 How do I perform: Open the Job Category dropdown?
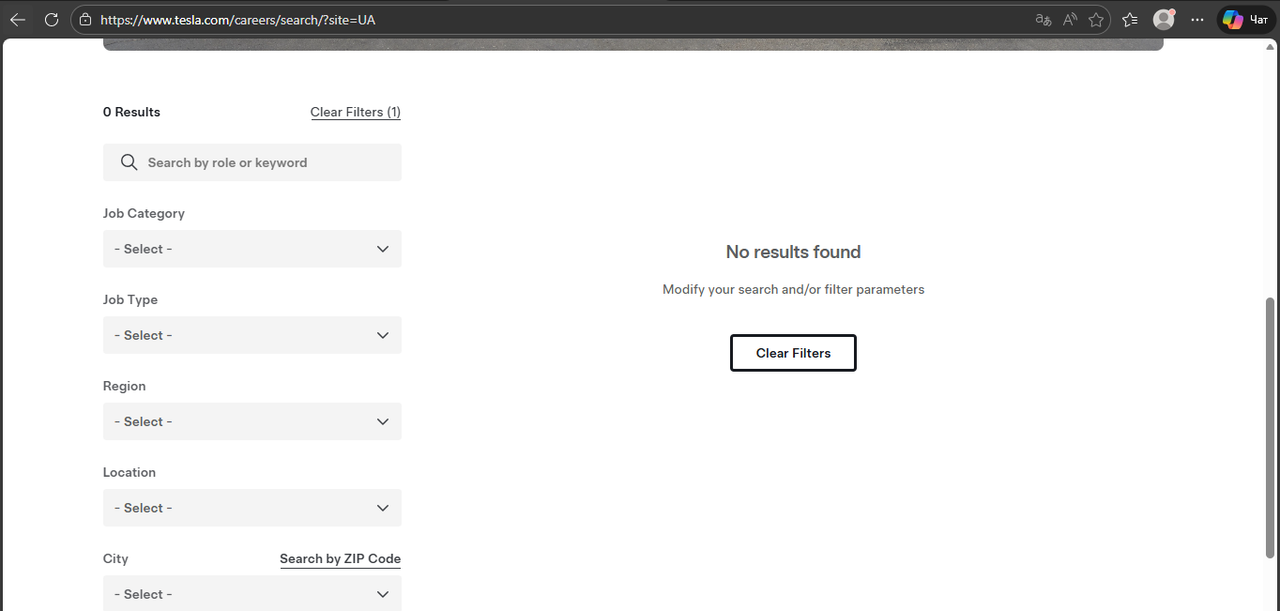[252, 249]
